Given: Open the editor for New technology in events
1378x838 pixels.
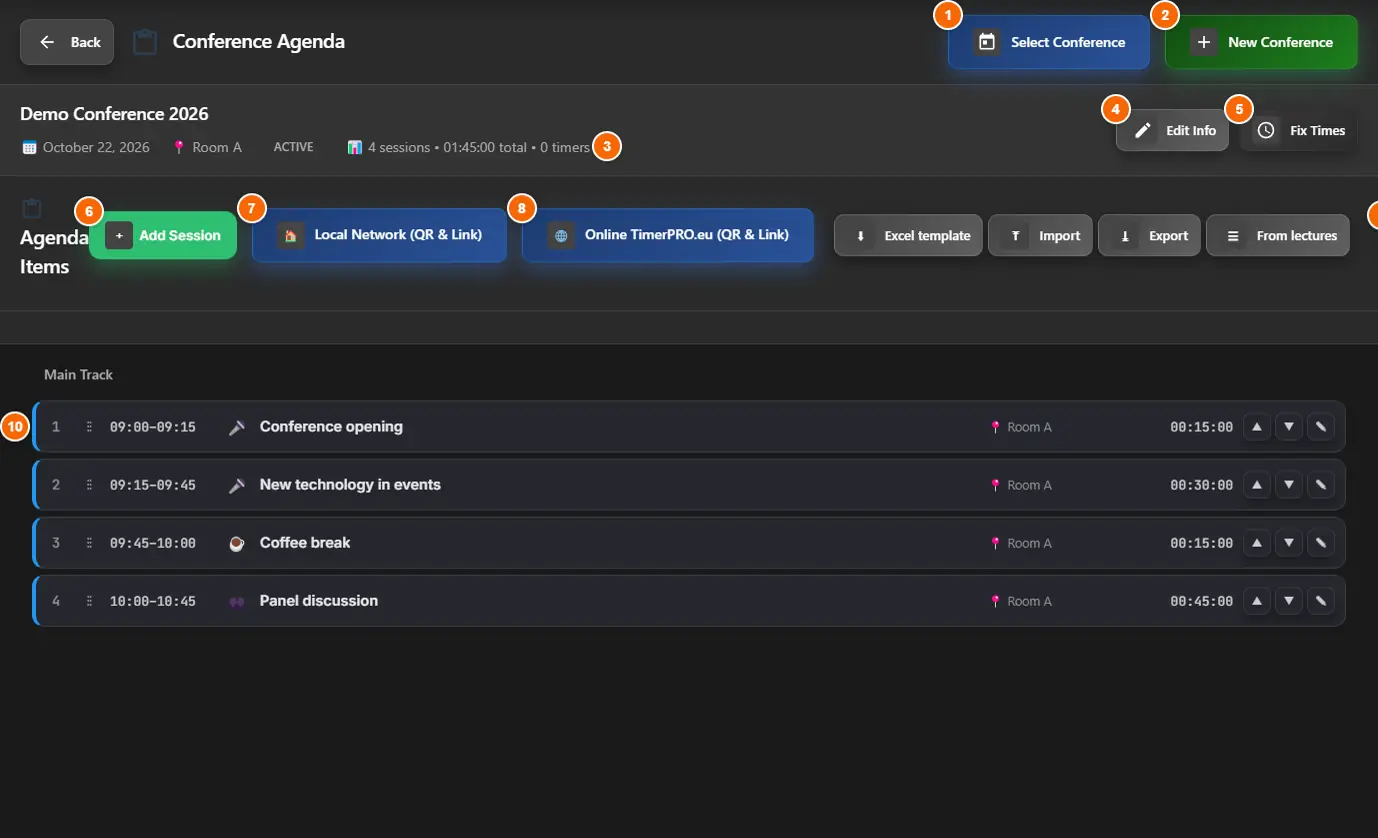Looking at the screenshot, I should 1321,485.
